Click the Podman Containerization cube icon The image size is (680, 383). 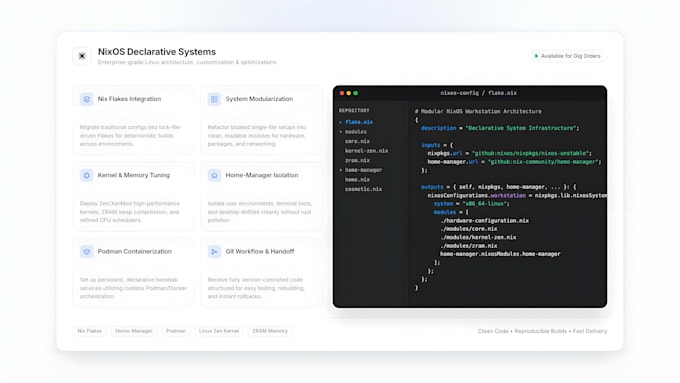[86, 252]
